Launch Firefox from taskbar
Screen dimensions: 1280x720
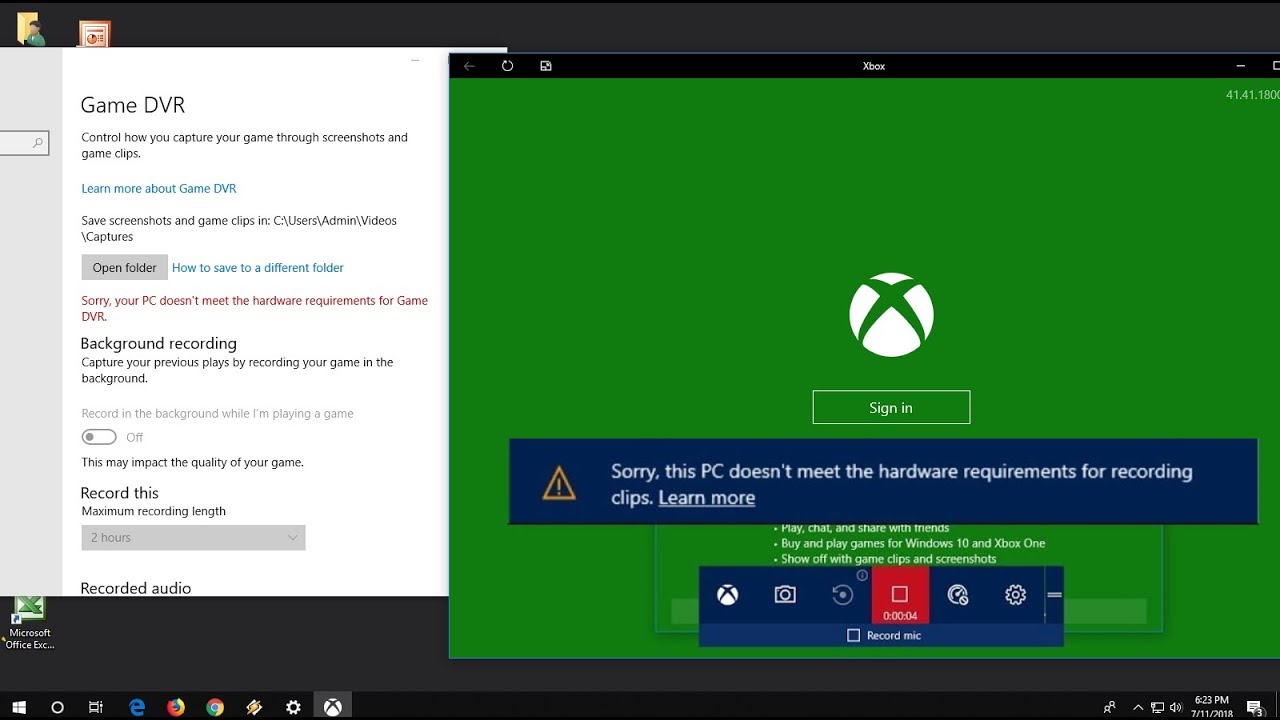coord(176,707)
